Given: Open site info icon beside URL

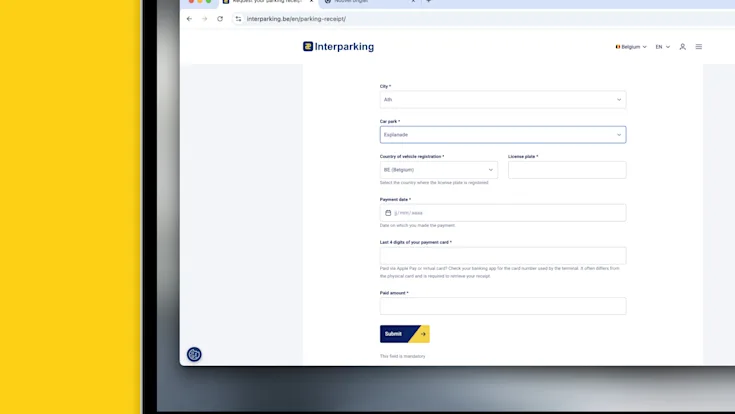Looking at the screenshot, I should click(238, 19).
